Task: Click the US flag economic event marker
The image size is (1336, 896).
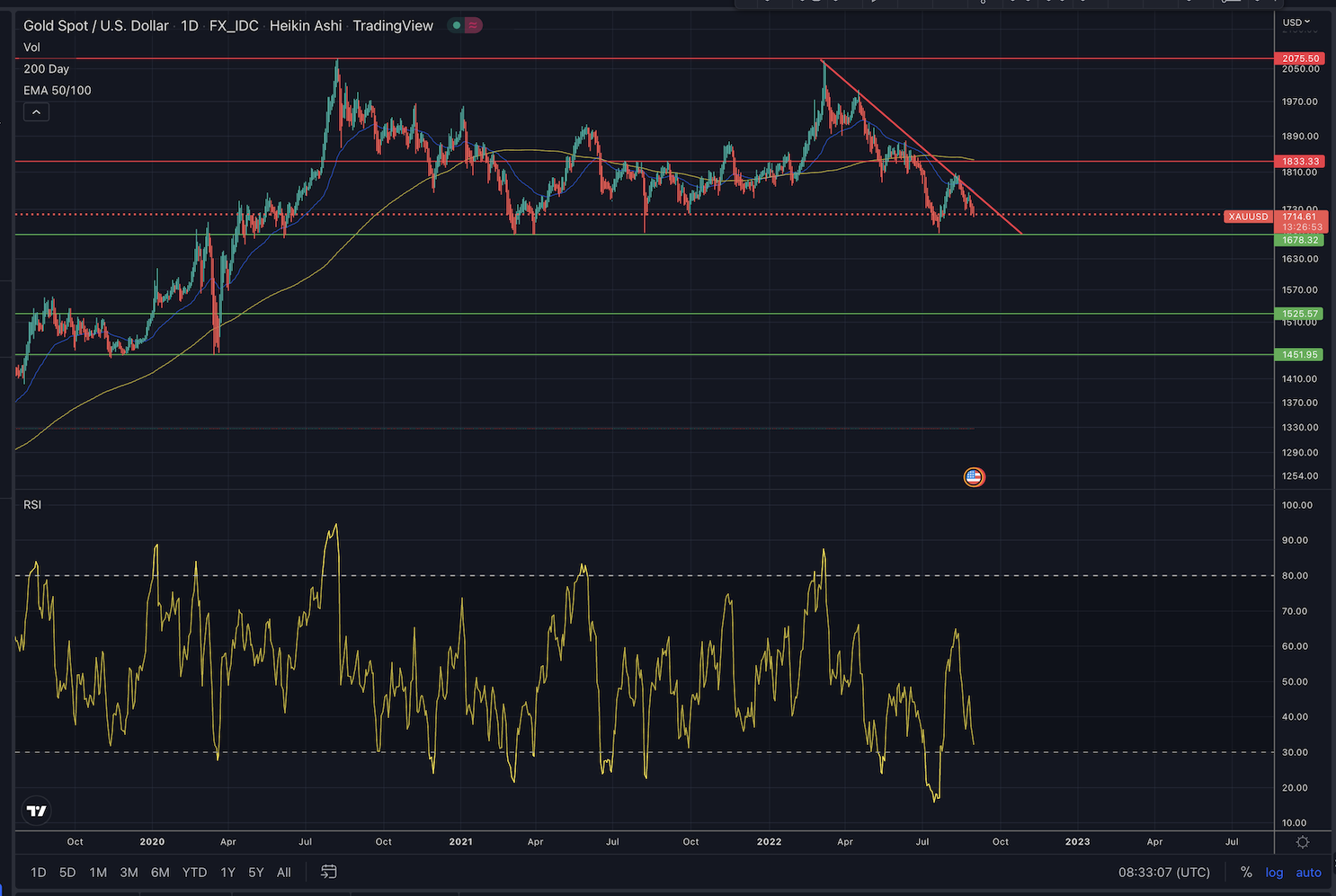Action: 974,477
